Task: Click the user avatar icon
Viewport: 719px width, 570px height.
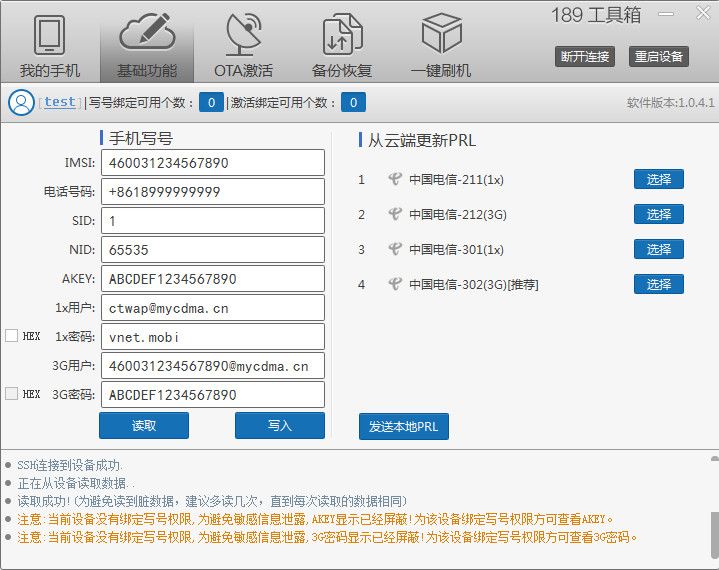Action: click(20, 102)
